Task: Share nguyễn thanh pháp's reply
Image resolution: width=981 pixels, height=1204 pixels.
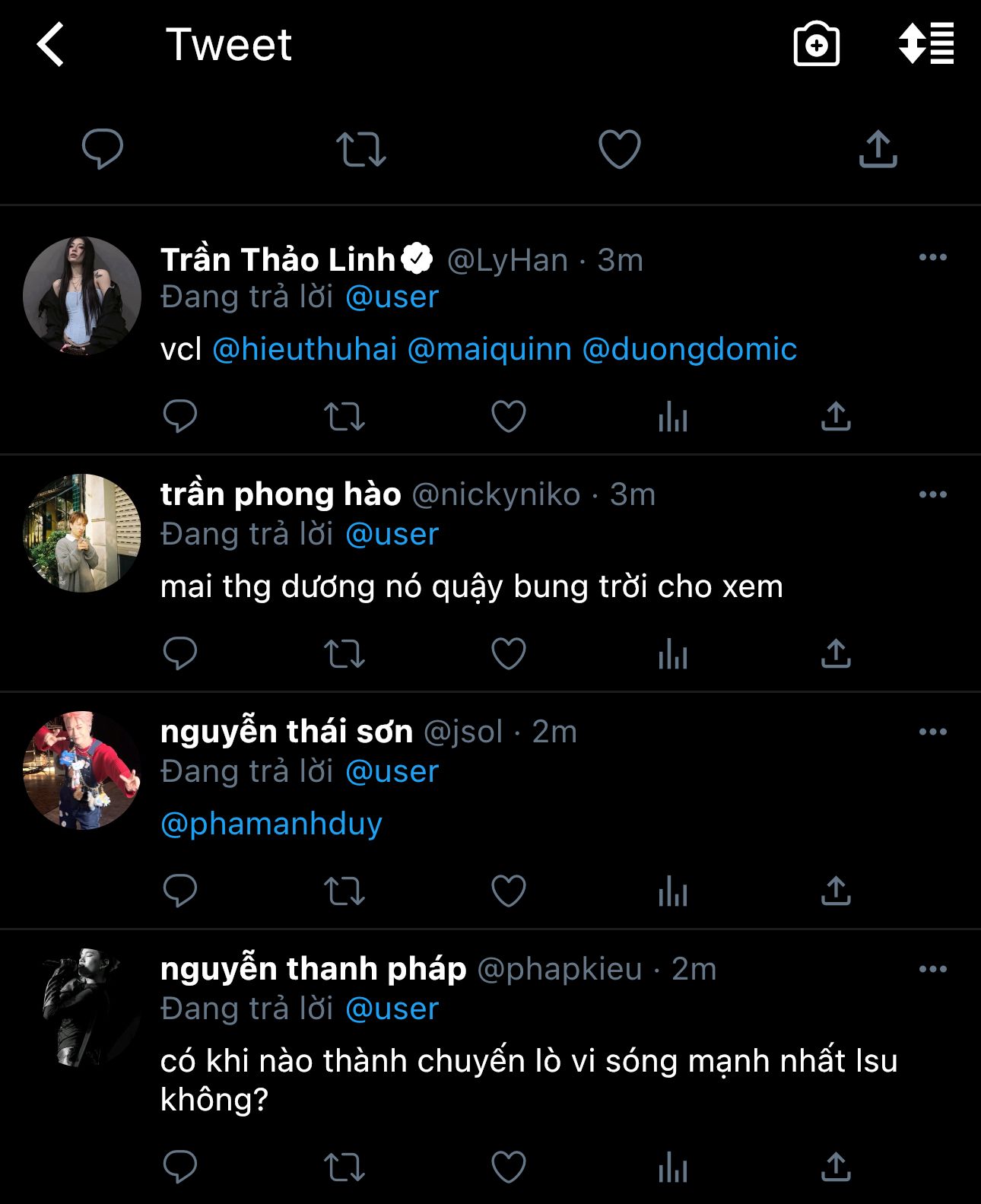Action: [x=835, y=1167]
